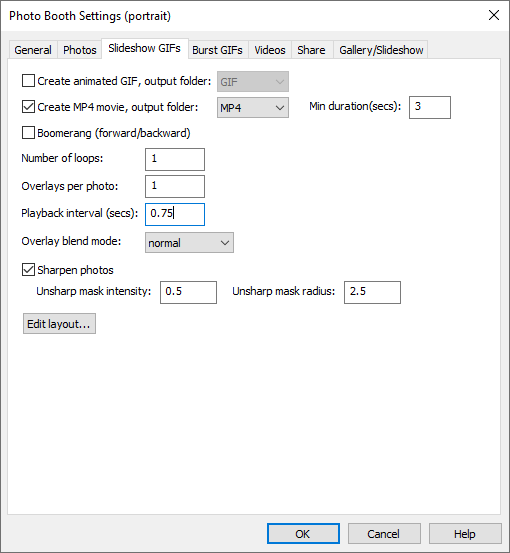Expand the Overlay blend mode dropdown
The height and width of the screenshot is (553, 510).
[x=189, y=243]
